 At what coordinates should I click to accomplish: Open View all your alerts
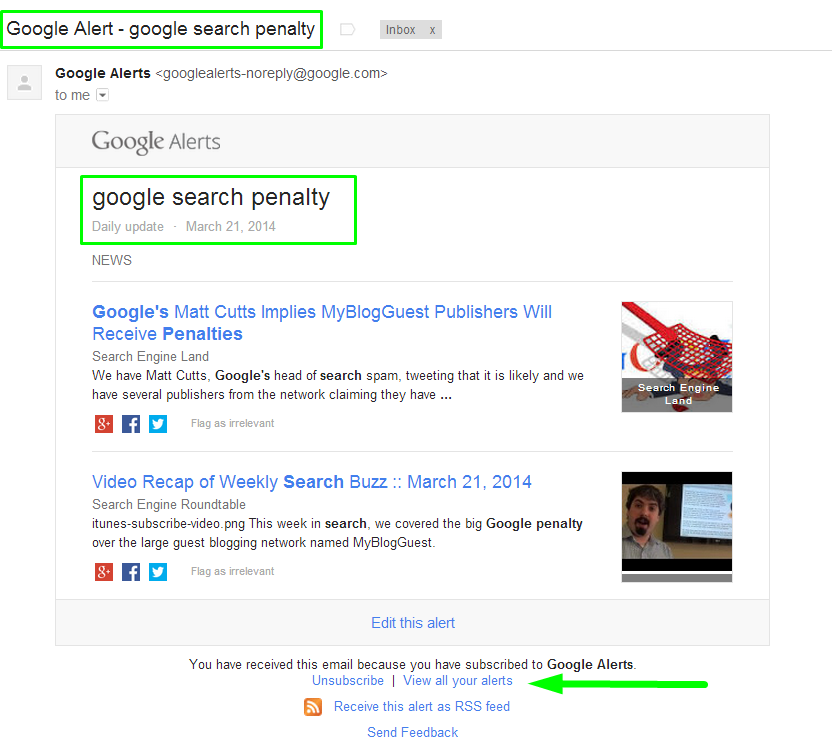(457, 681)
